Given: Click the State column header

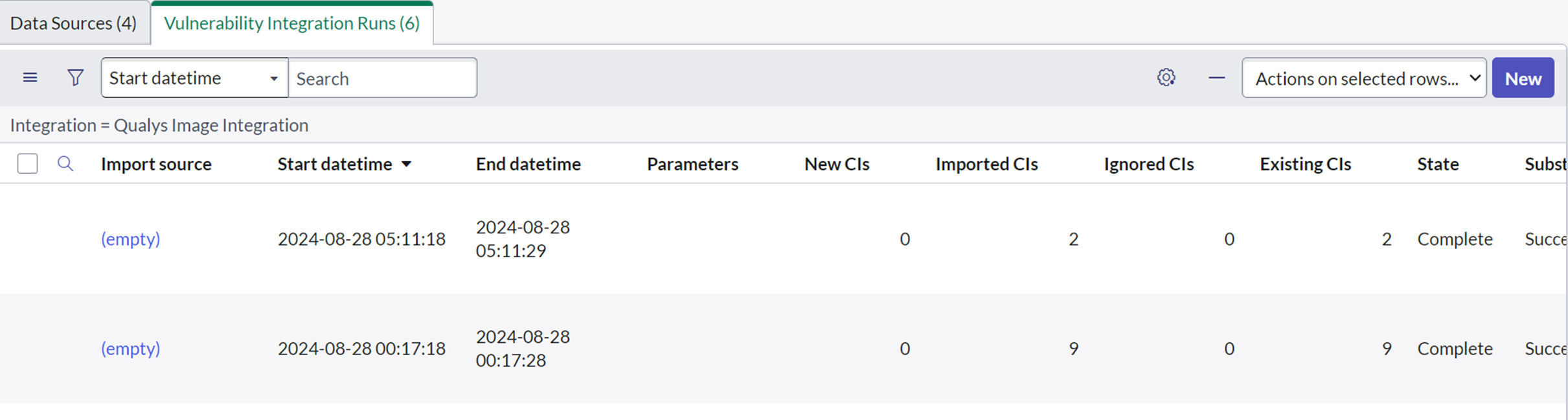Looking at the screenshot, I should (x=1437, y=164).
